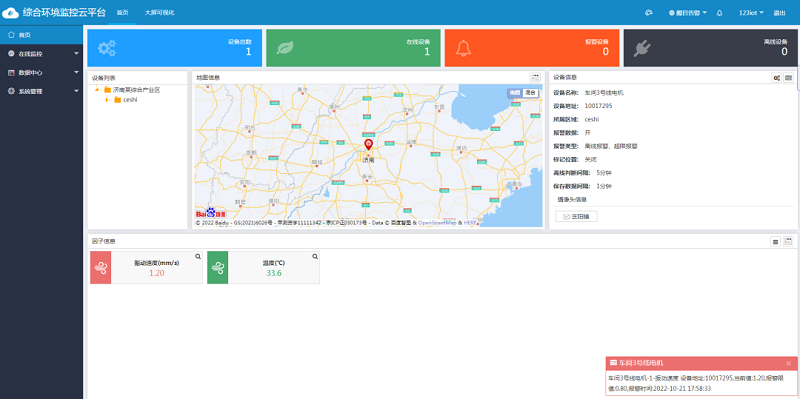Switch map to 混合 hybrid view
This screenshot has height=399, width=800.
point(531,93)
